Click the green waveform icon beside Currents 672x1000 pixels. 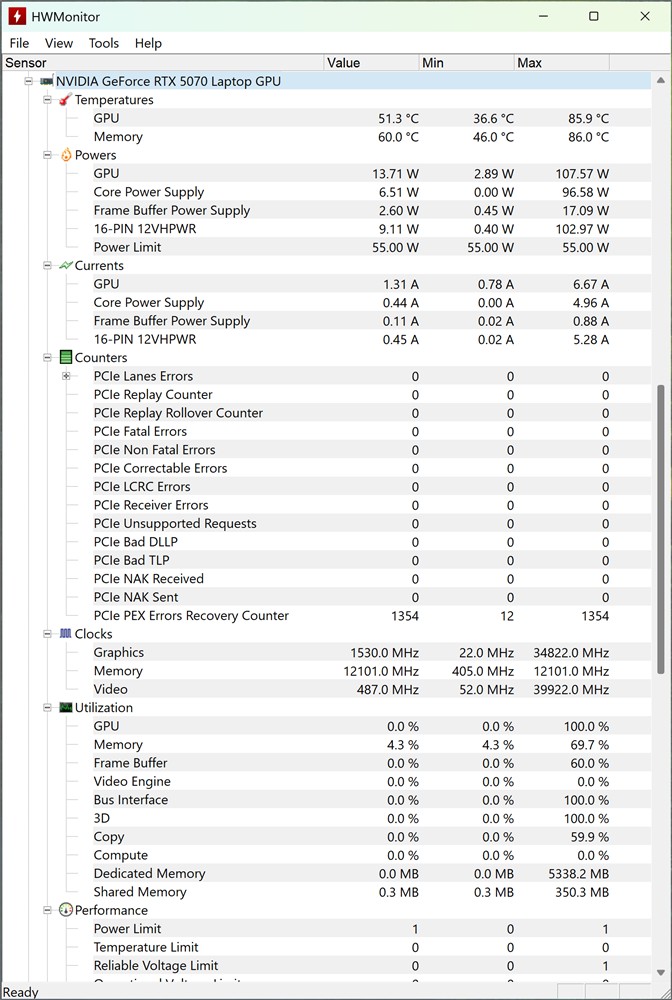65,266
